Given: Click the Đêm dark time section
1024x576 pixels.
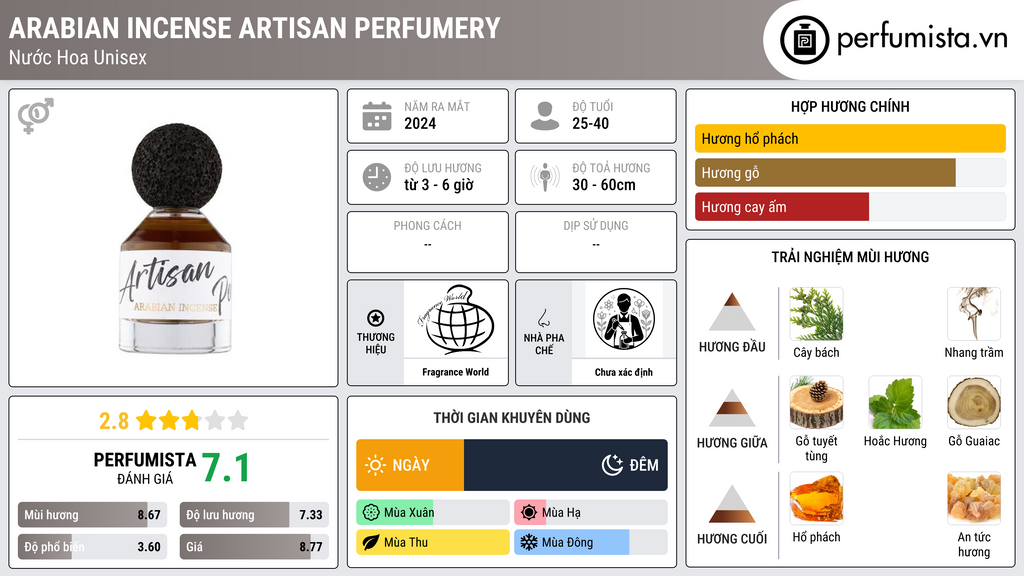Looking at the screenshot, I should [x=566, y=465].
